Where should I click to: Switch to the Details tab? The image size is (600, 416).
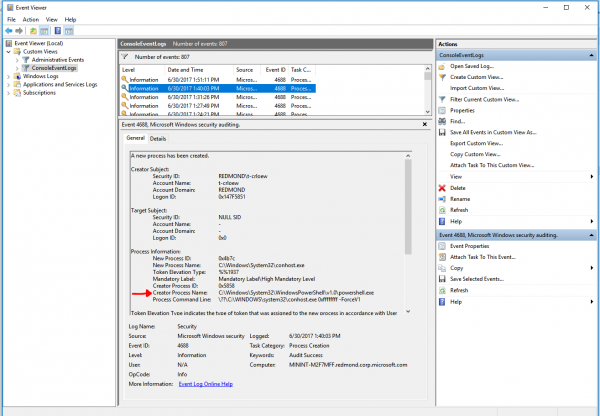158,139
